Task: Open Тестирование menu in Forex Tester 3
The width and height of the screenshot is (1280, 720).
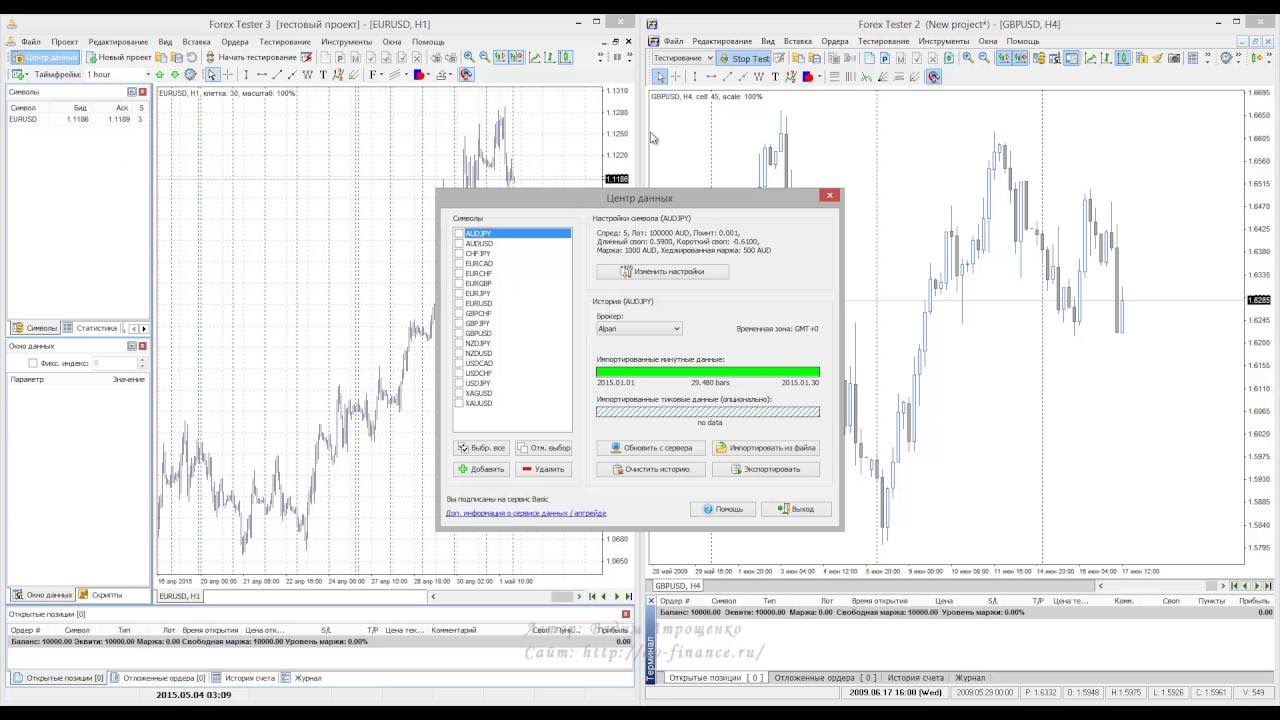Action: tap(285, 42)
